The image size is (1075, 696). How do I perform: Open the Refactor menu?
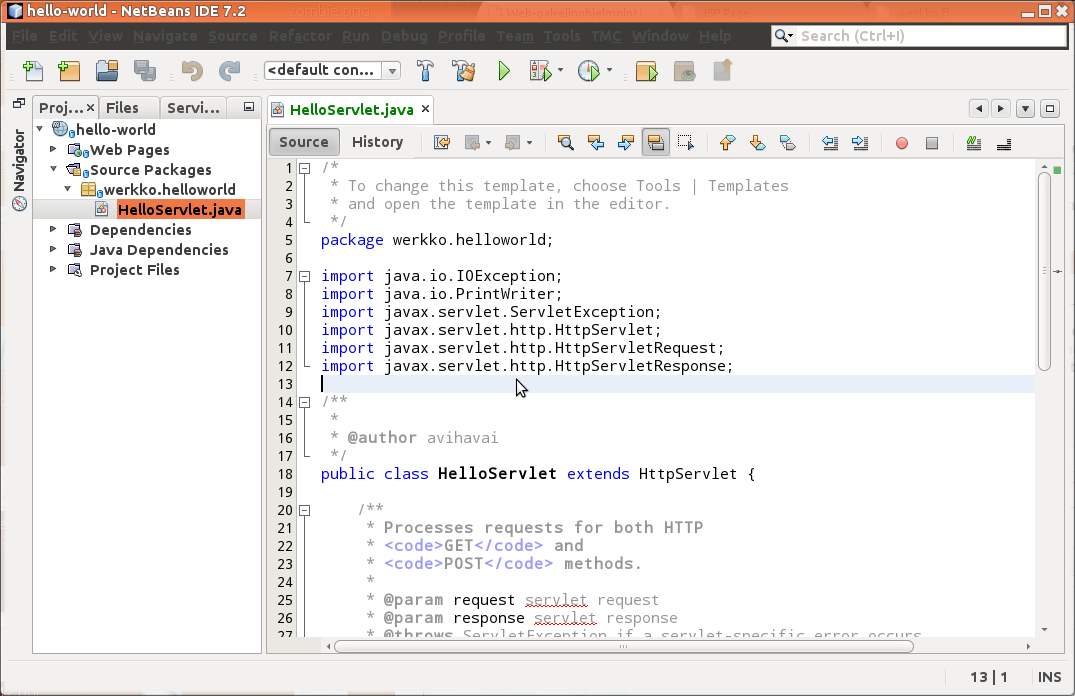(x=300, y=36)
